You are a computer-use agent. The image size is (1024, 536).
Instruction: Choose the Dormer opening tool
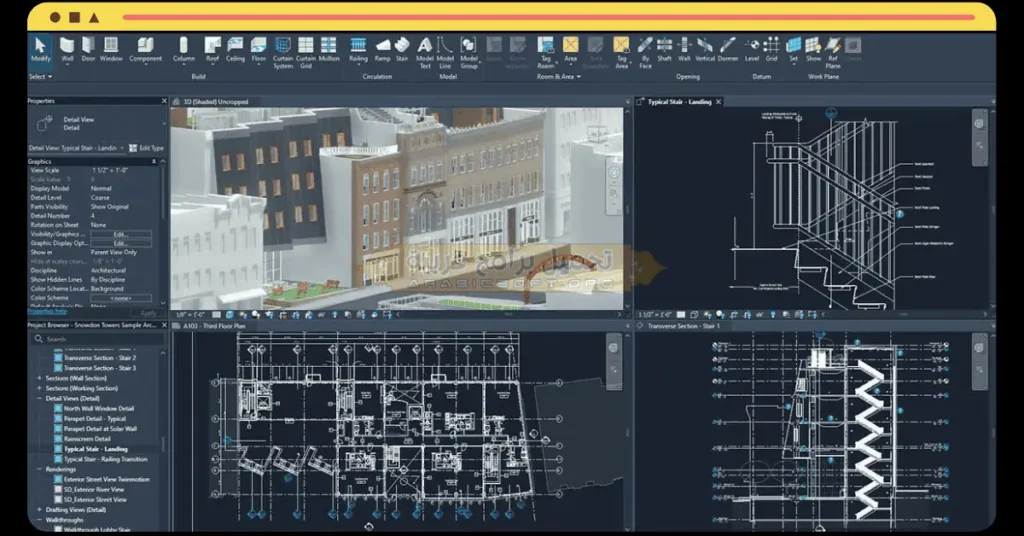click(x=728, y=50)
